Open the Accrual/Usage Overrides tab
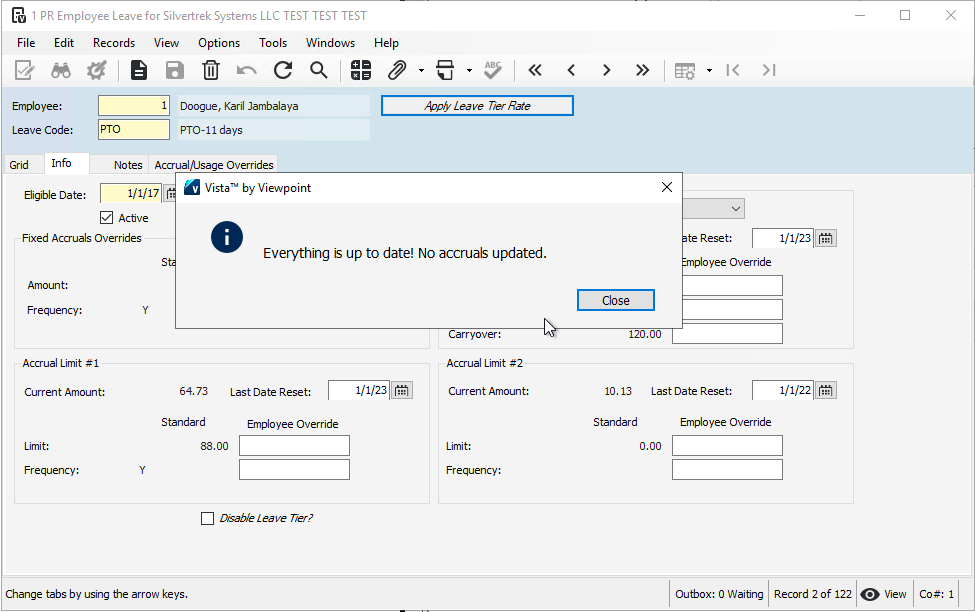975x612 pixels. (x=214, y=165)
